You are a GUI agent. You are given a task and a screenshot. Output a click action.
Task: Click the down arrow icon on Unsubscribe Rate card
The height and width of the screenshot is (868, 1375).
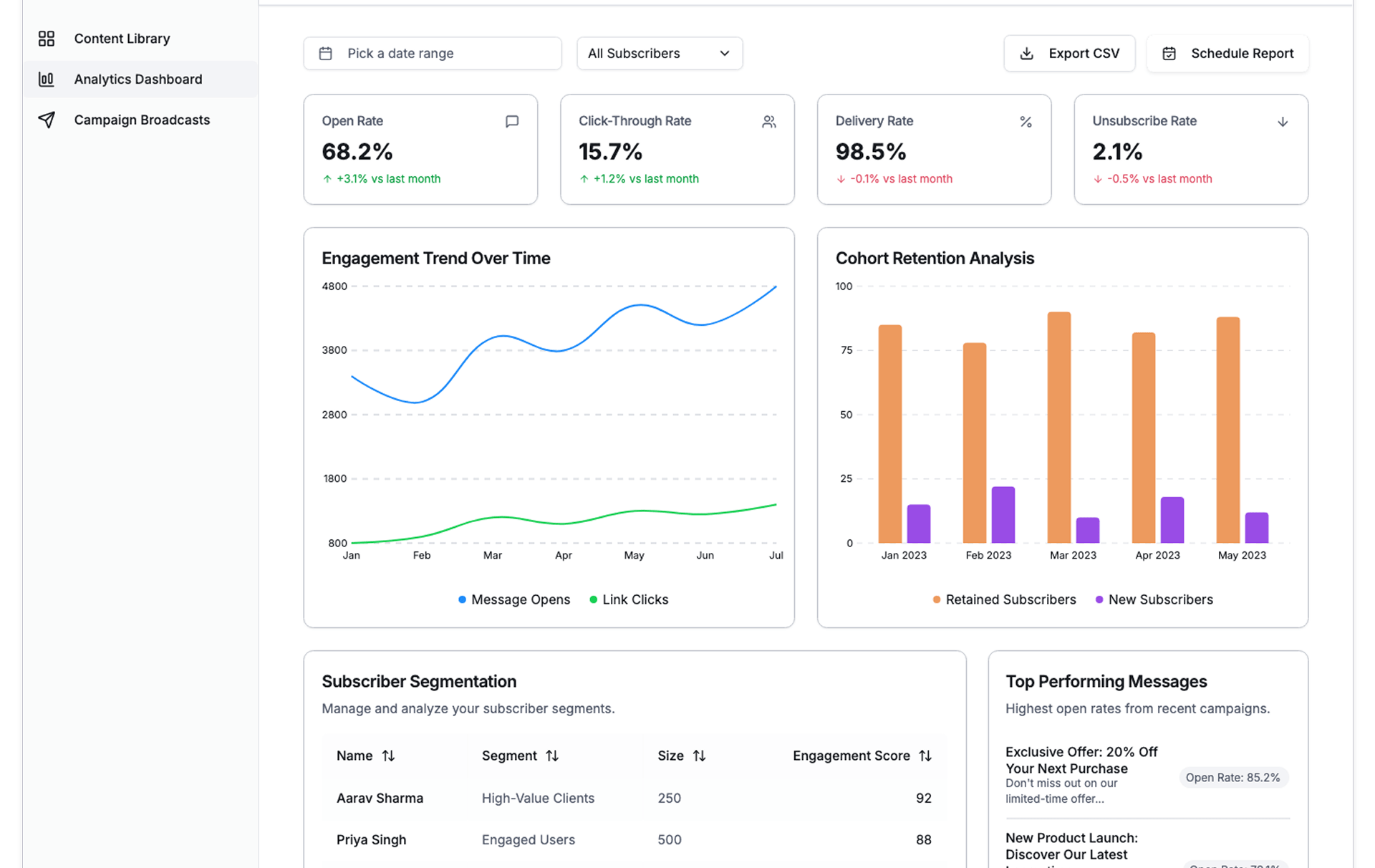(x=1282, y=122)
